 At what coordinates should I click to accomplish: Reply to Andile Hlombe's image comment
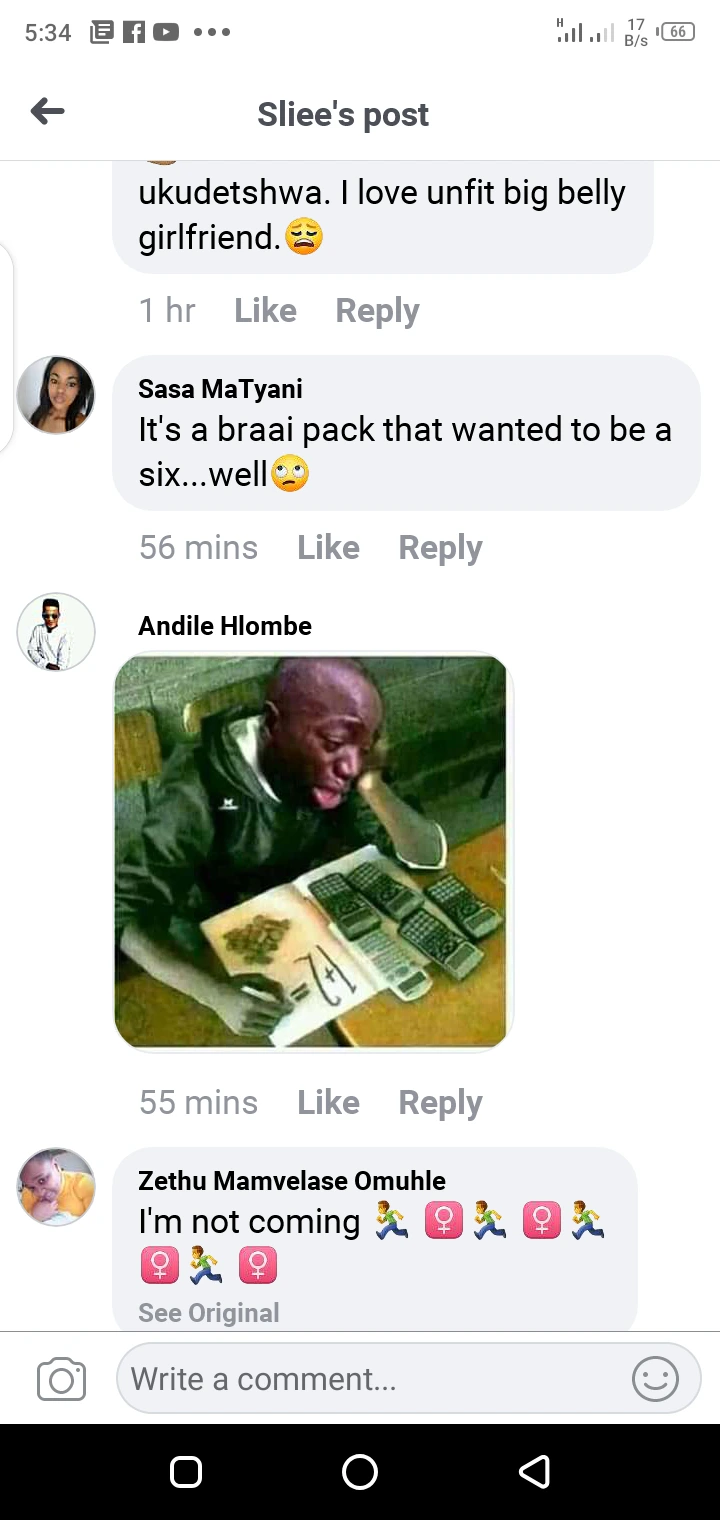tap(440, 1103)
